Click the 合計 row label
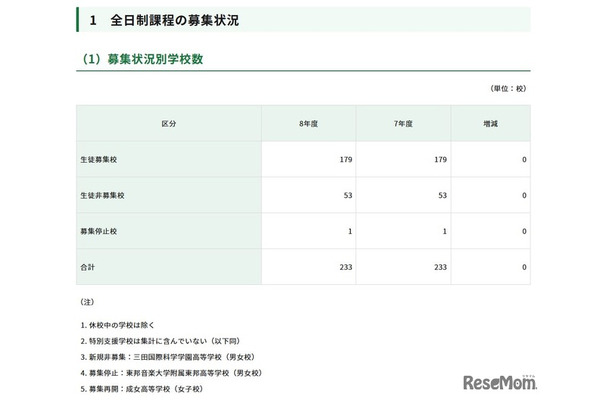Image resolution: width=610 pixels, height=400 pixels. (89, 267)
